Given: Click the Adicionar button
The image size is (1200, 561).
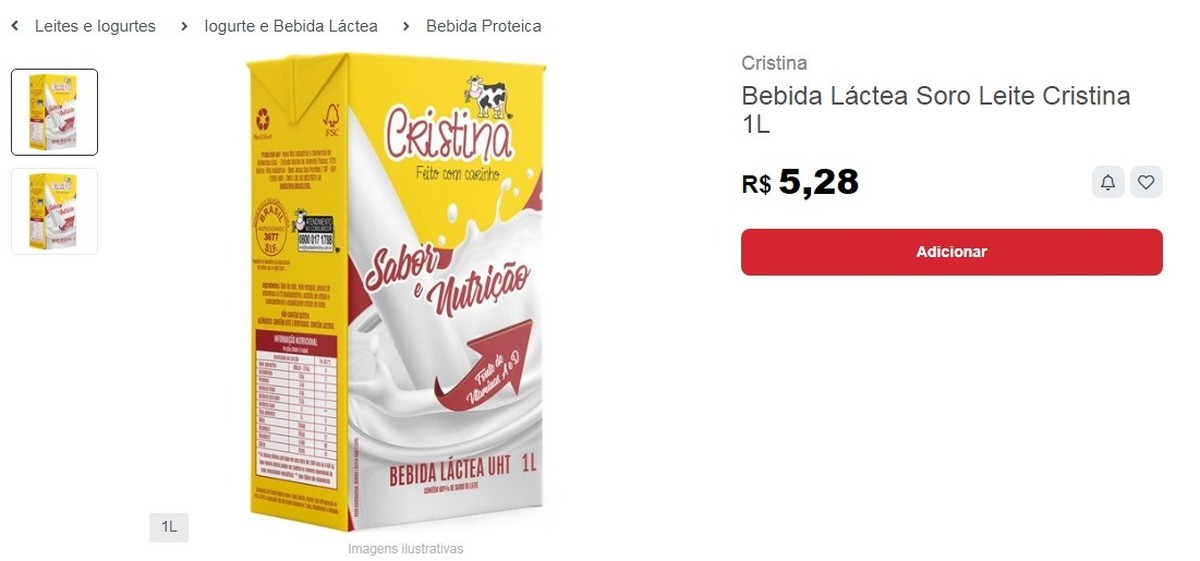Looking at the screenshot, I should 951,252.
